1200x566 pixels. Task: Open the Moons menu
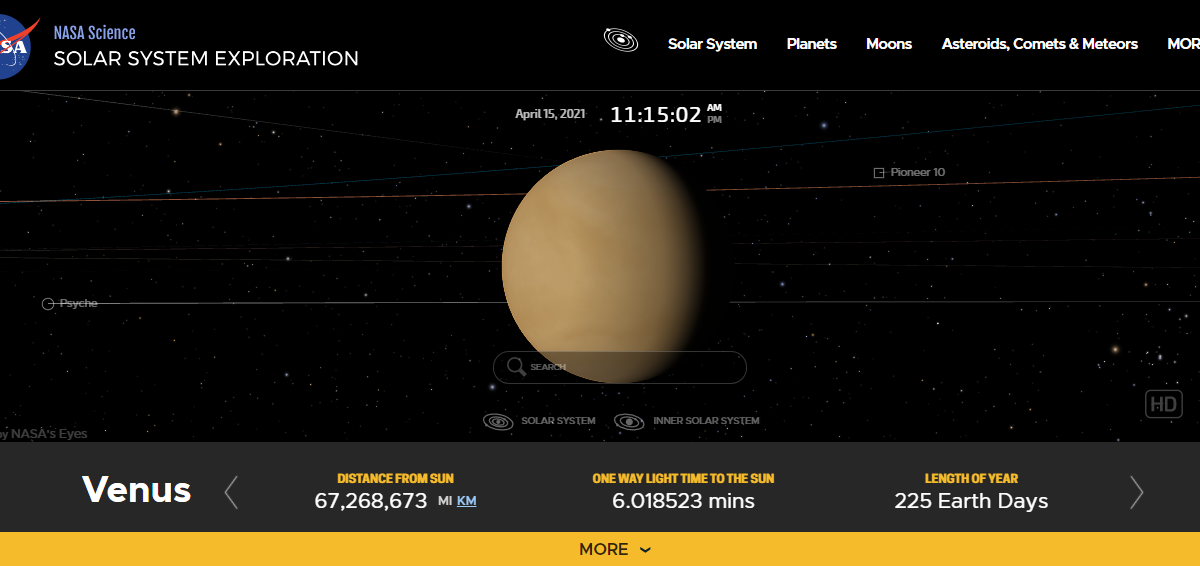[x=889, y=44]
